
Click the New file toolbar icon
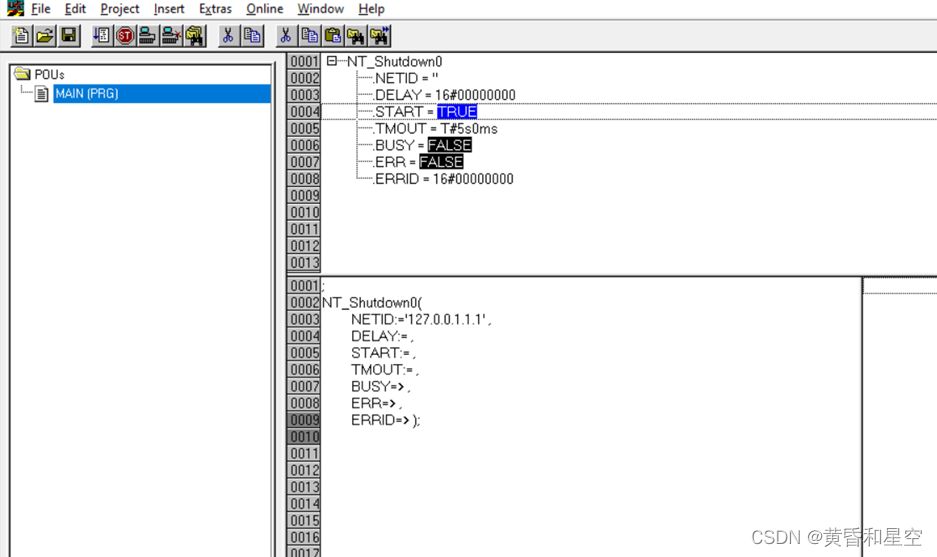point(21,36)
